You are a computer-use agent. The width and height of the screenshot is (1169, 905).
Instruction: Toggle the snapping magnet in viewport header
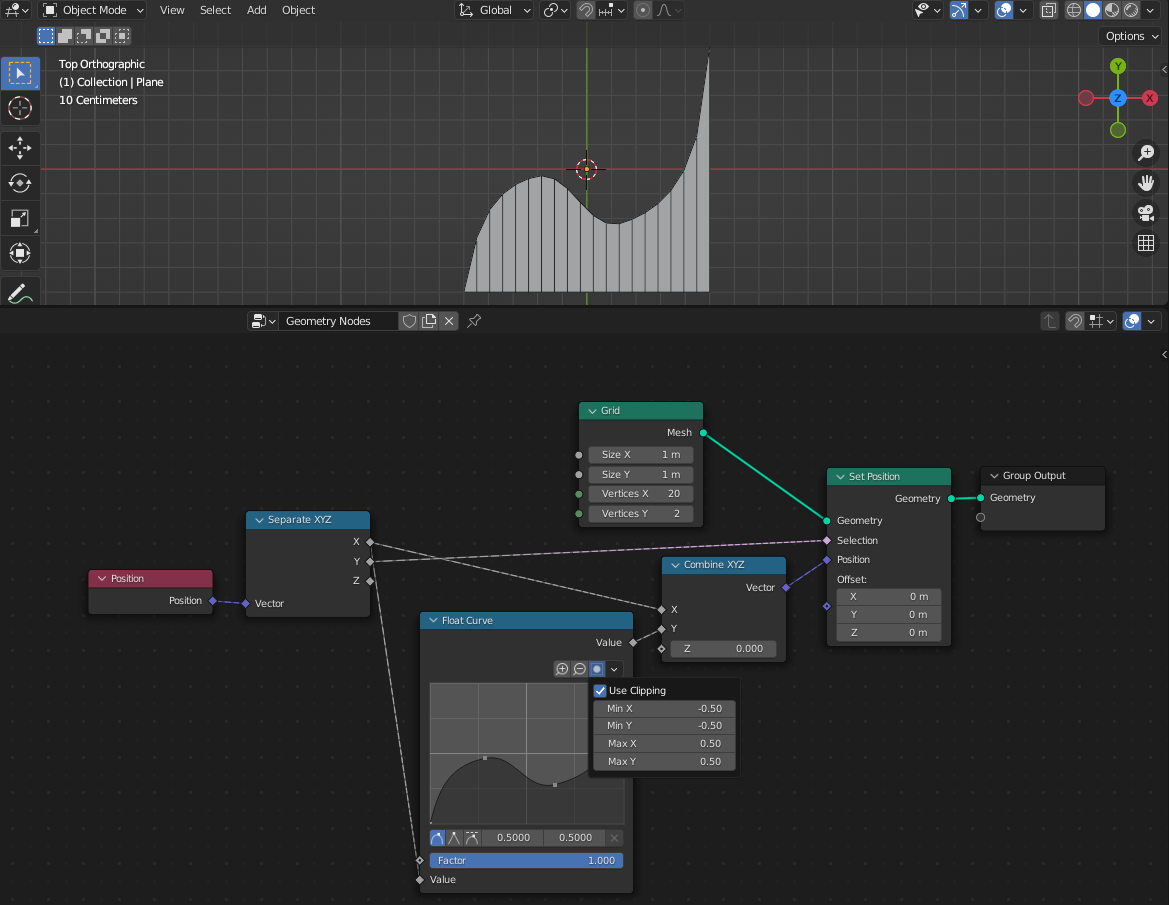[x=586, y=10]
